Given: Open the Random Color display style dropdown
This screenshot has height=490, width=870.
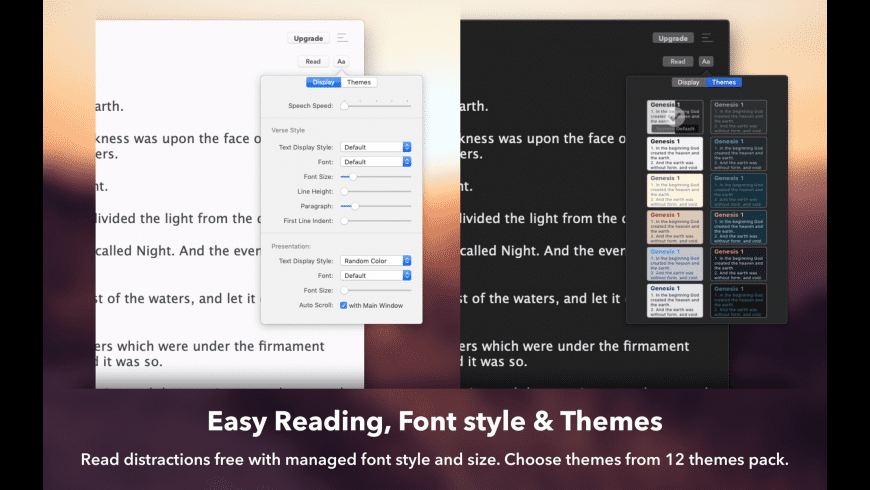Looking at the screenshot, I should 375,261.
